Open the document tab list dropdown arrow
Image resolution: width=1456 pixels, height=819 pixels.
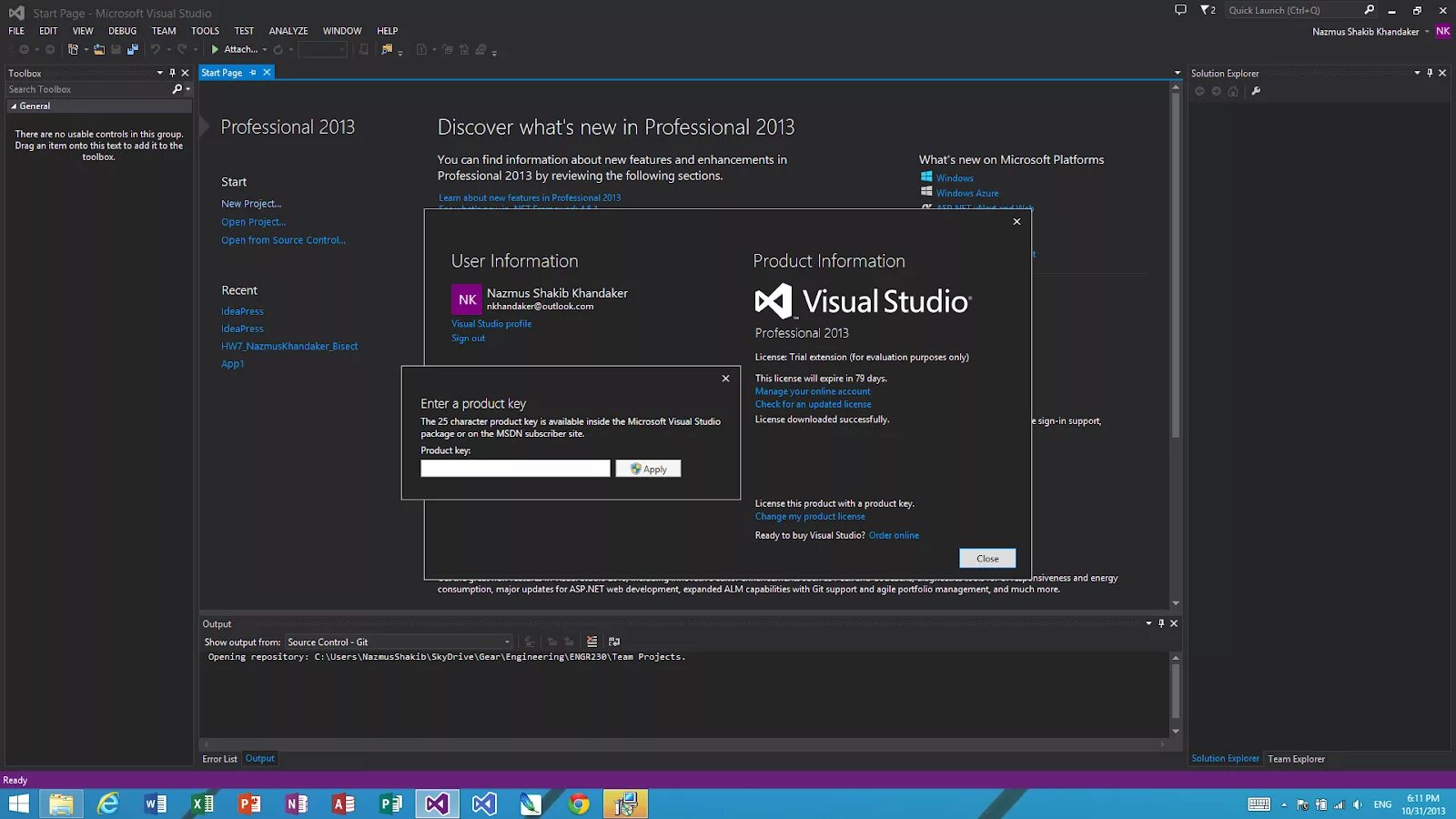pos(1177,73)
